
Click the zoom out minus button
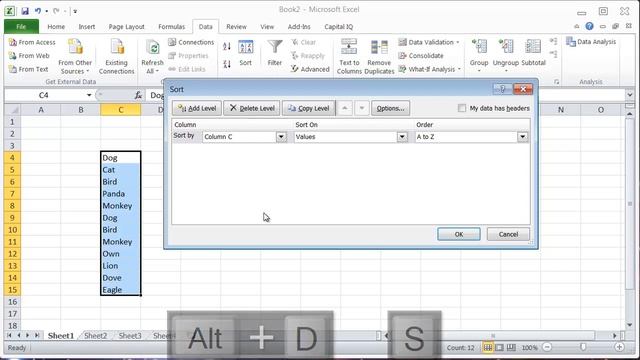click(x=548, y=347)
